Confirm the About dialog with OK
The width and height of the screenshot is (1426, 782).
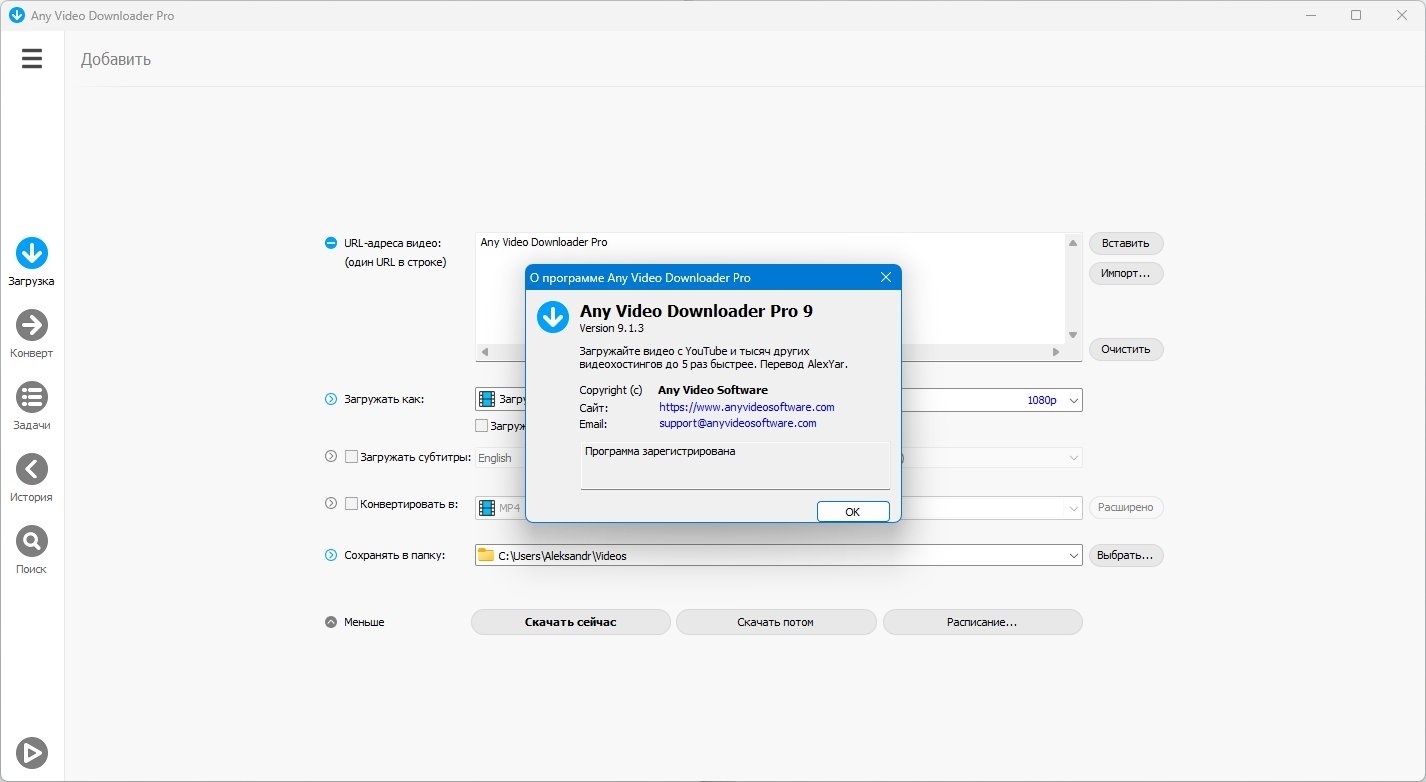853,511
